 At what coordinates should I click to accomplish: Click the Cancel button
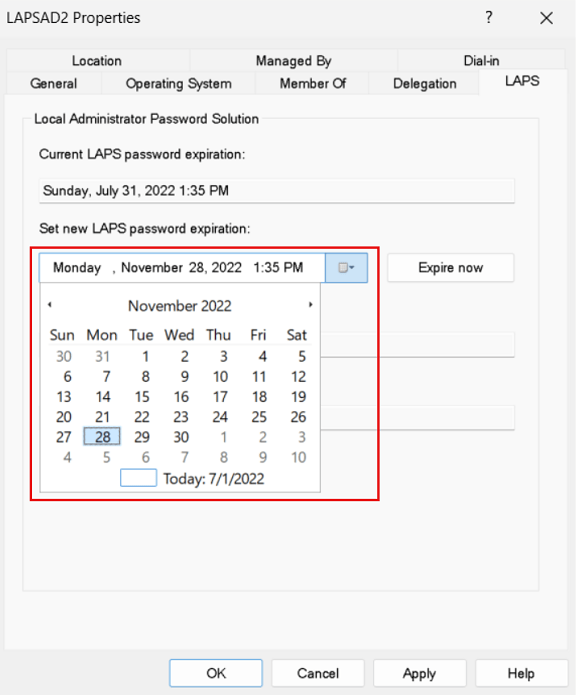tap(318, 673)
